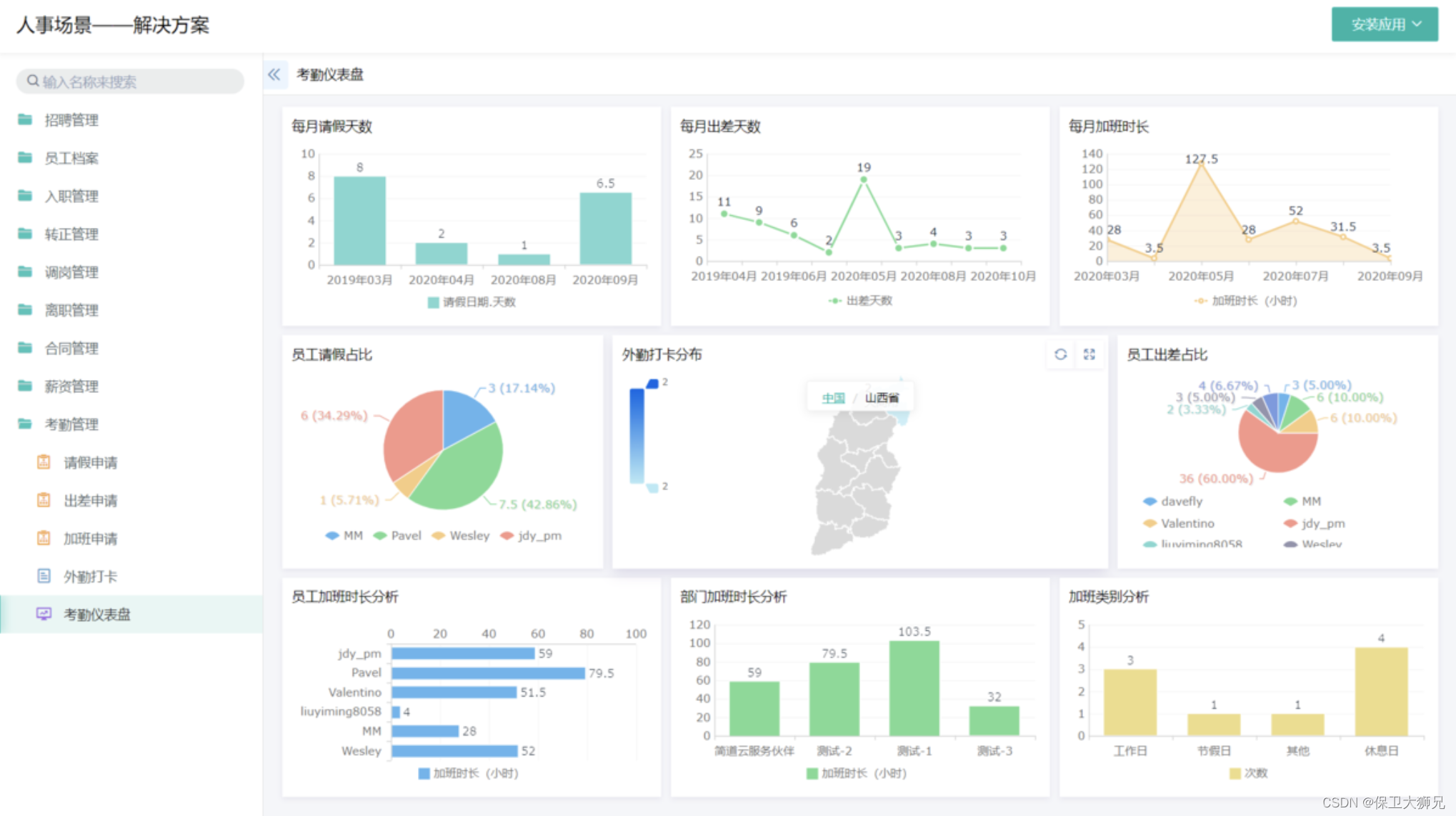Open the 安装应用 dropdown button
Screen dimensions: 1456x816
[1384, 24]
